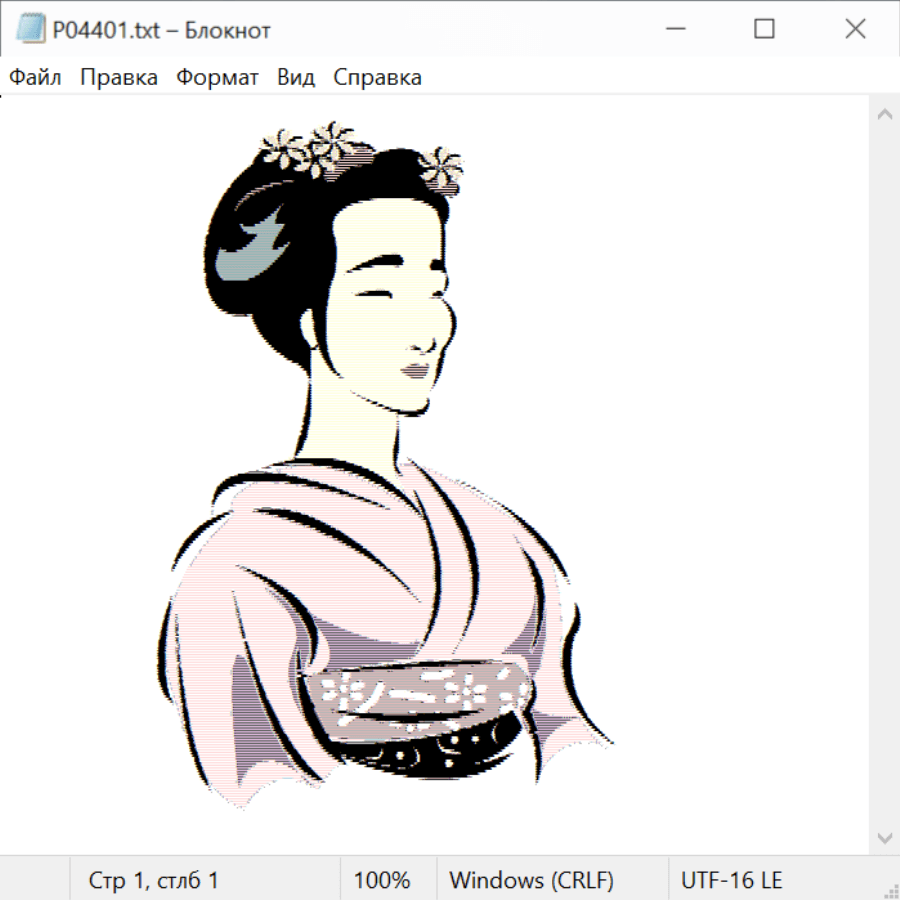
Task: Click the resize grip in the bottom-right corner
Action: pos(890,890)
